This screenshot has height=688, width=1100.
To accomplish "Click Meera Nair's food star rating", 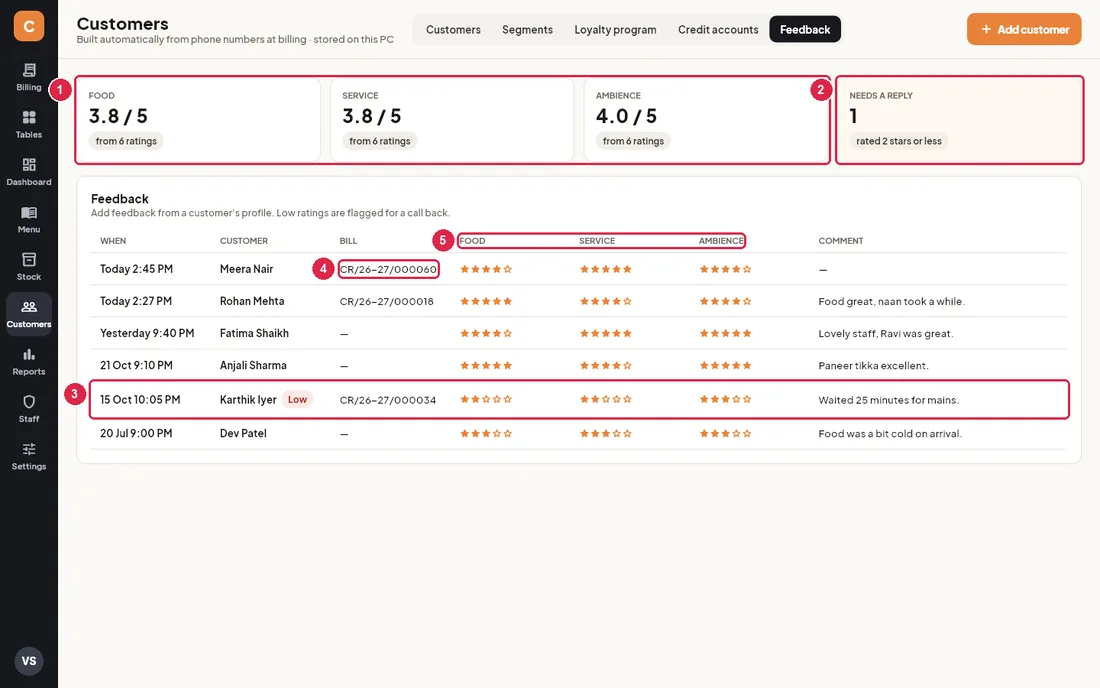I will pos(486,269).
